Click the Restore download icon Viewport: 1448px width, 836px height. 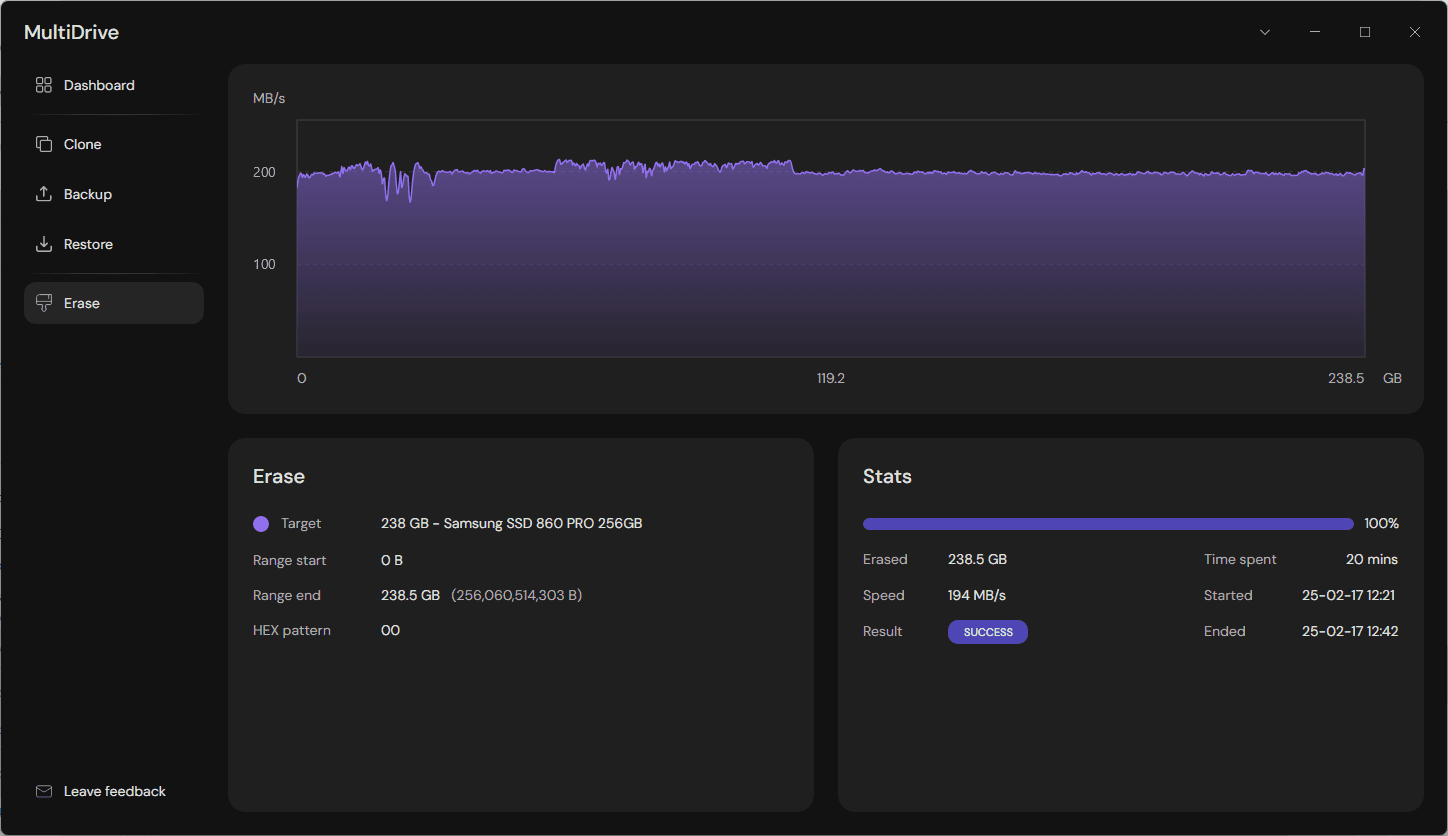click(x=43, y=244)
